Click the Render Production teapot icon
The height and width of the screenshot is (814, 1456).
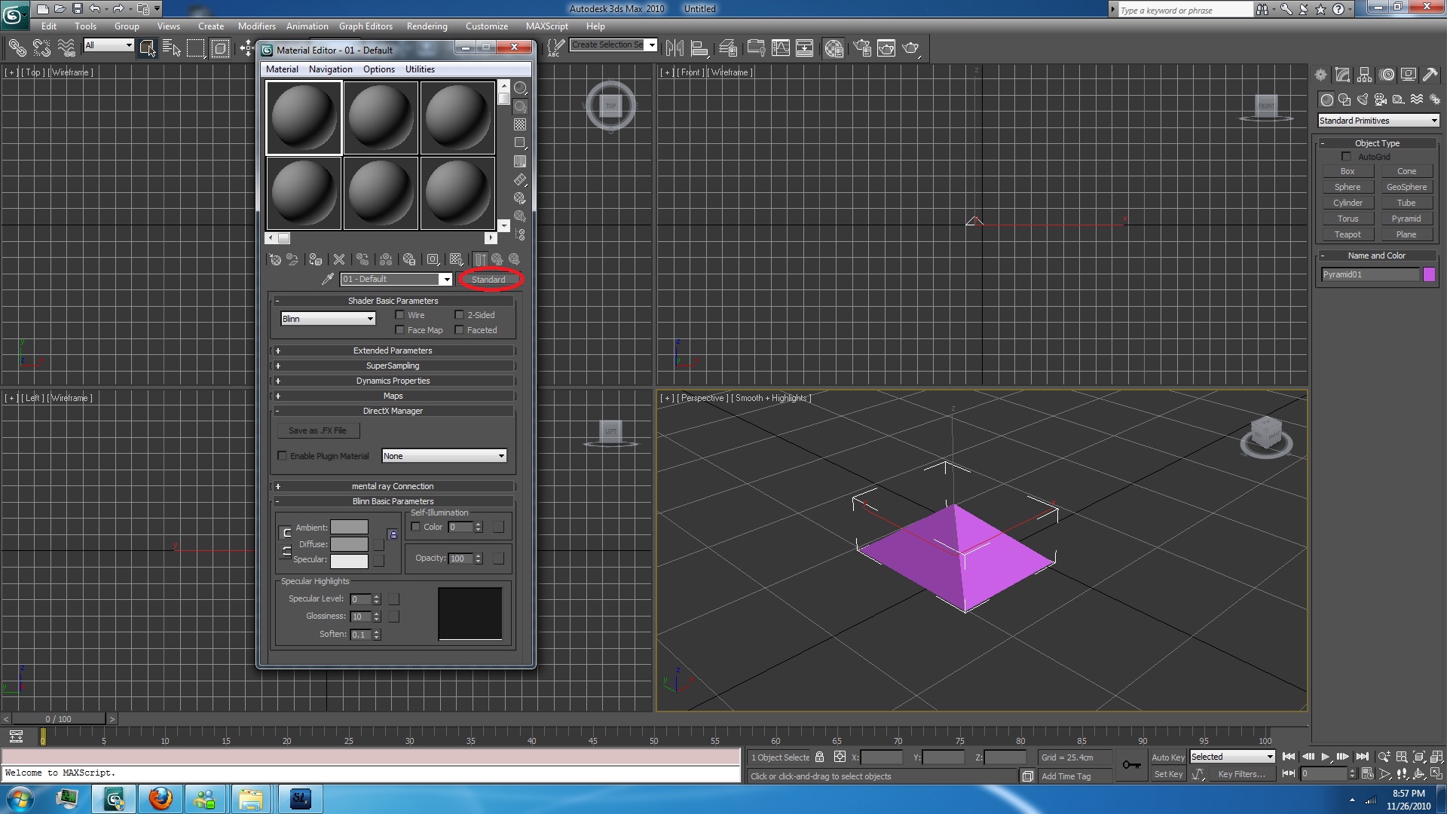pyautogui.click(x=911, y=48)
